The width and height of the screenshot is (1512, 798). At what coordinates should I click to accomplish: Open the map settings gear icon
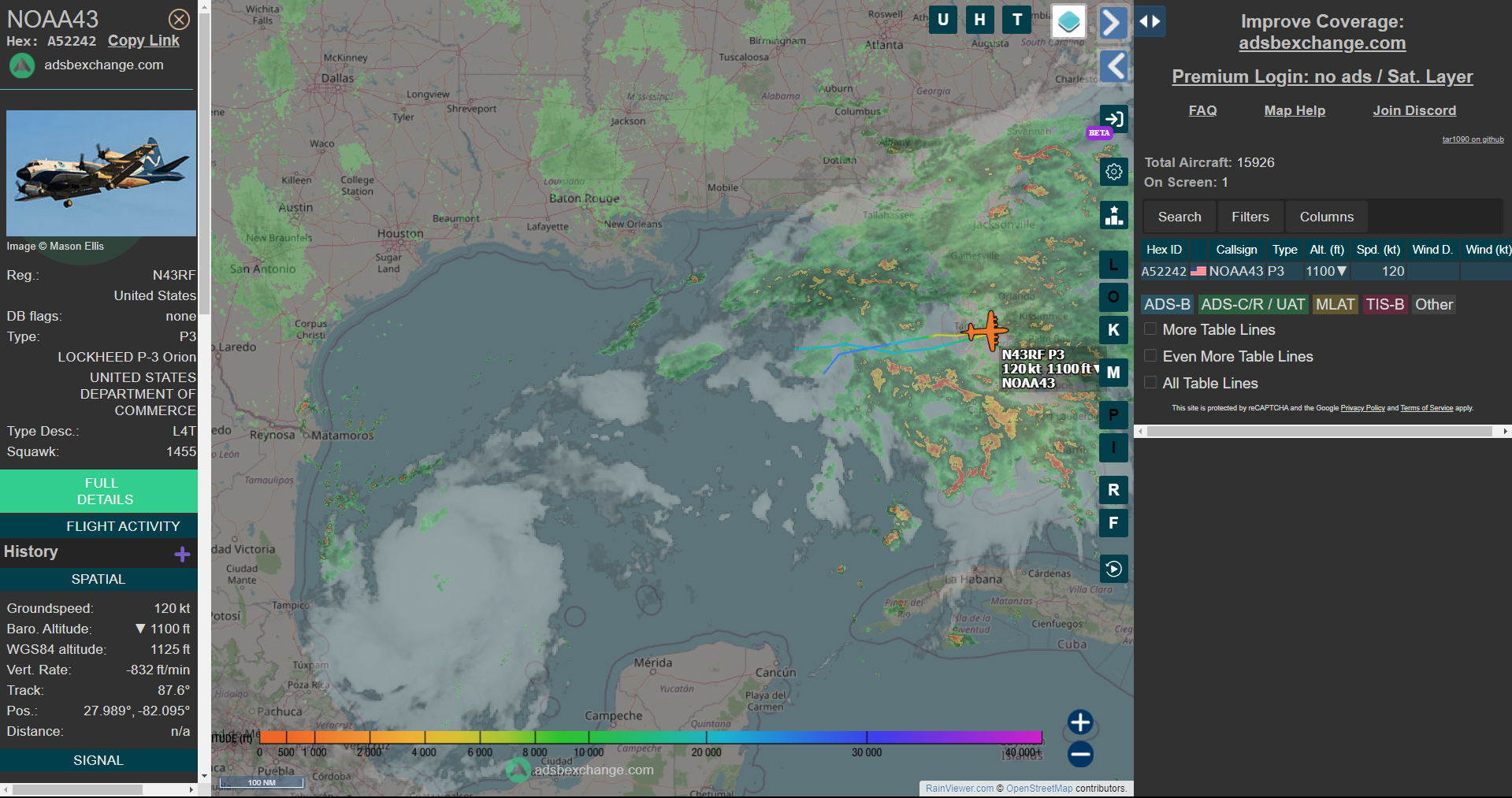point(1113,171)
